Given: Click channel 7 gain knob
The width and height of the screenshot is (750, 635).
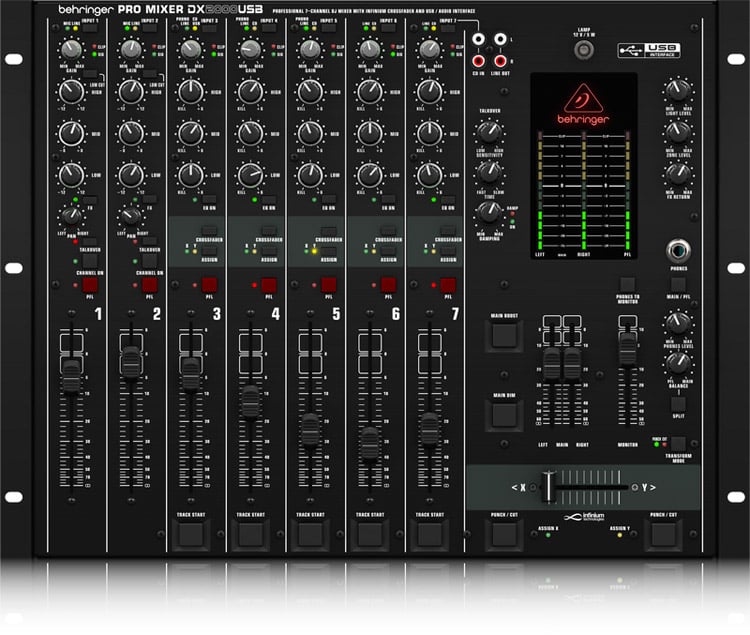Looking at the screenshot, I should tap(429, 49).
